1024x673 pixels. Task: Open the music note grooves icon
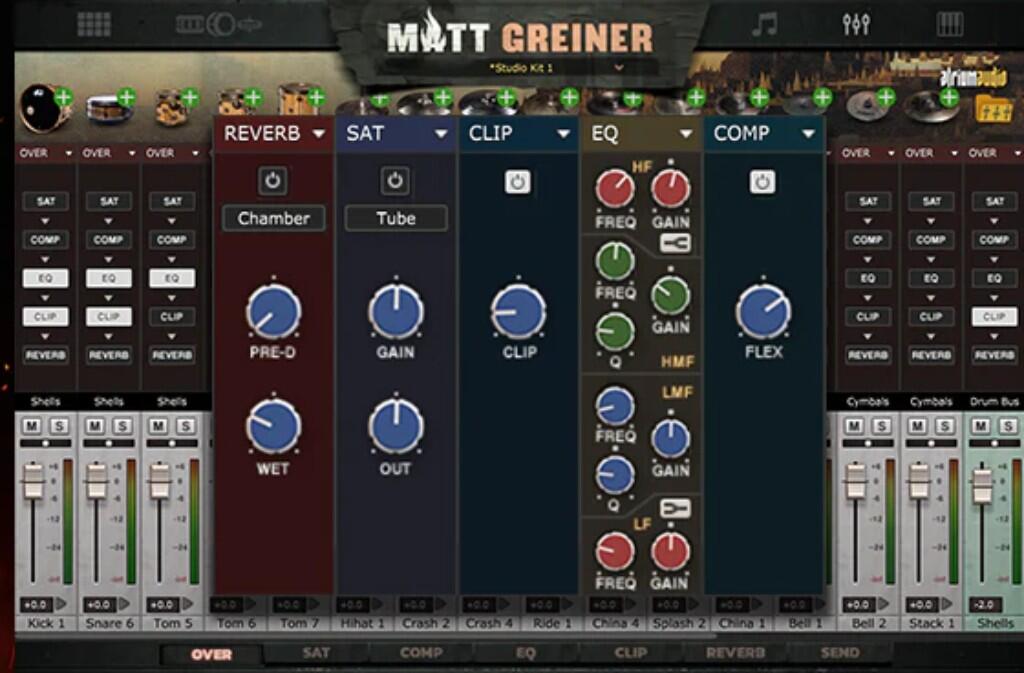[764, 25]
